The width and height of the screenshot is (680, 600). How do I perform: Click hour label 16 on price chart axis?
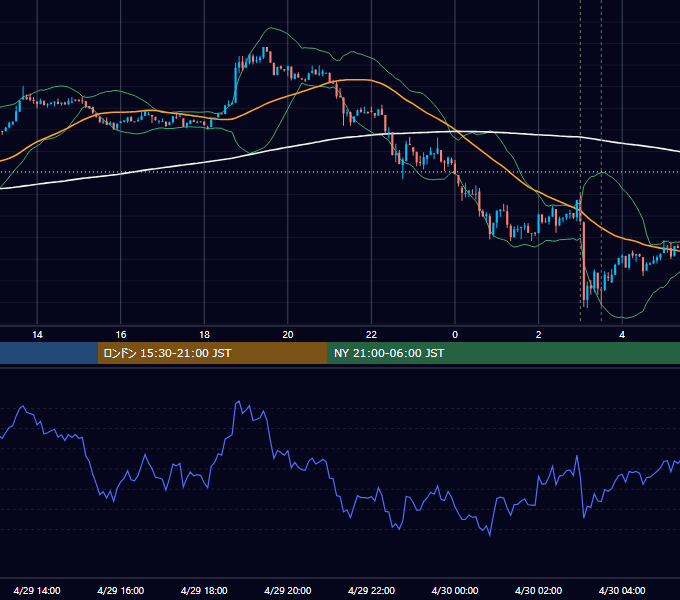(121, 335)
